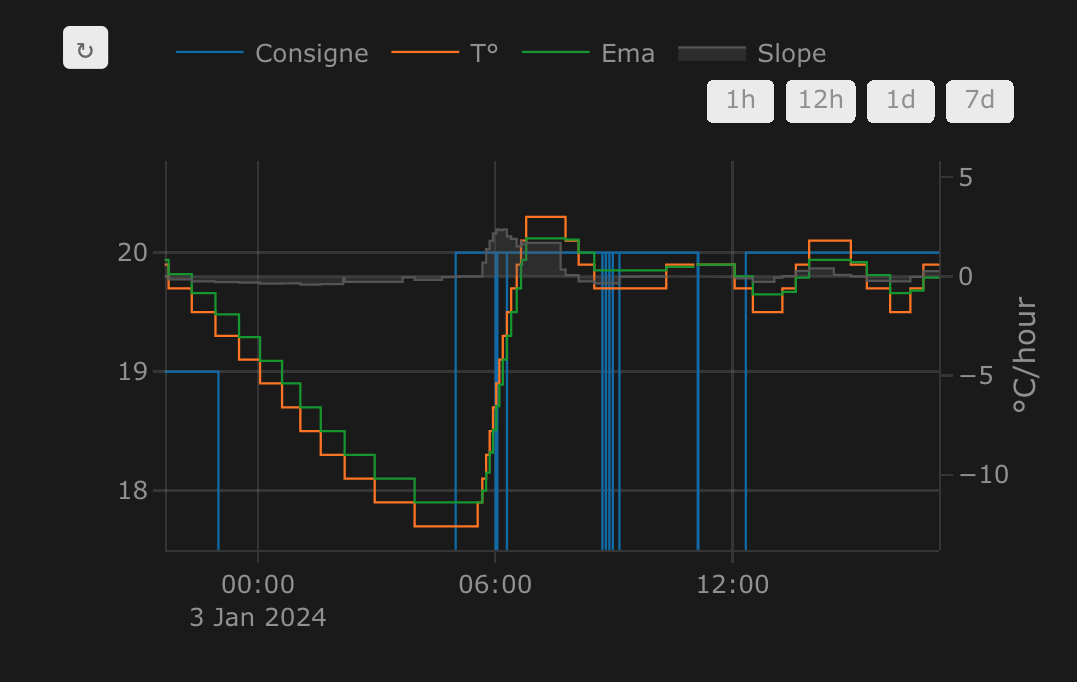This screenshot has width=1077, height=682.
Task: Toggle the Slope legend label
Action: click(x=791, y=54)
